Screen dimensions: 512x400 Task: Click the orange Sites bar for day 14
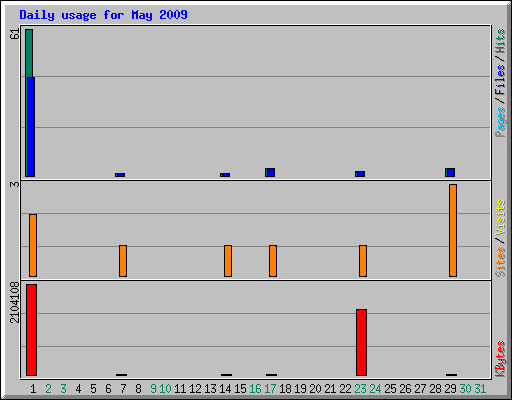[x=228, y=261]
